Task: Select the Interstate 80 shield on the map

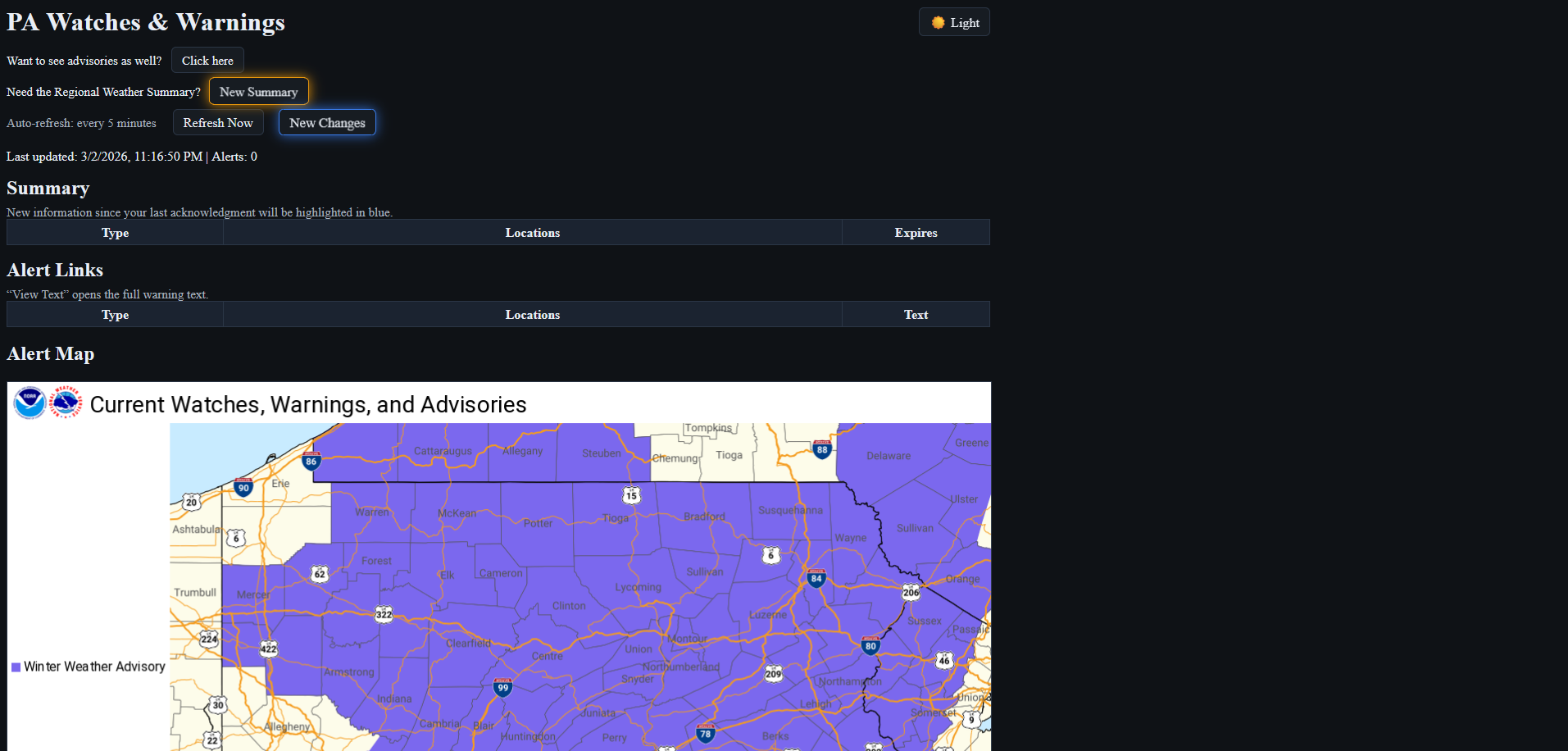Action: (870, 646)
